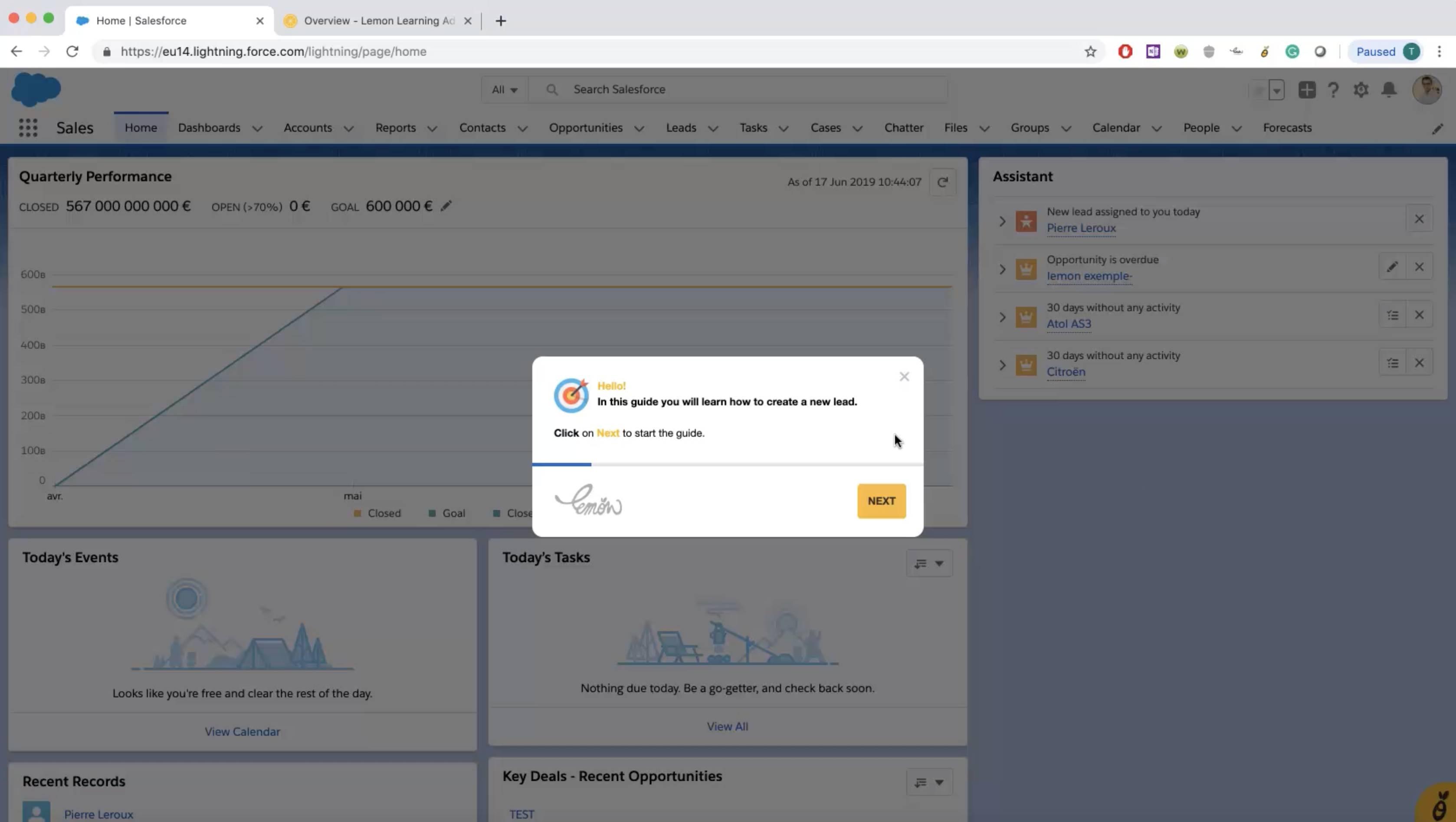Click the setup gear icon
1456x822 pixels.
coord(1361,89)
